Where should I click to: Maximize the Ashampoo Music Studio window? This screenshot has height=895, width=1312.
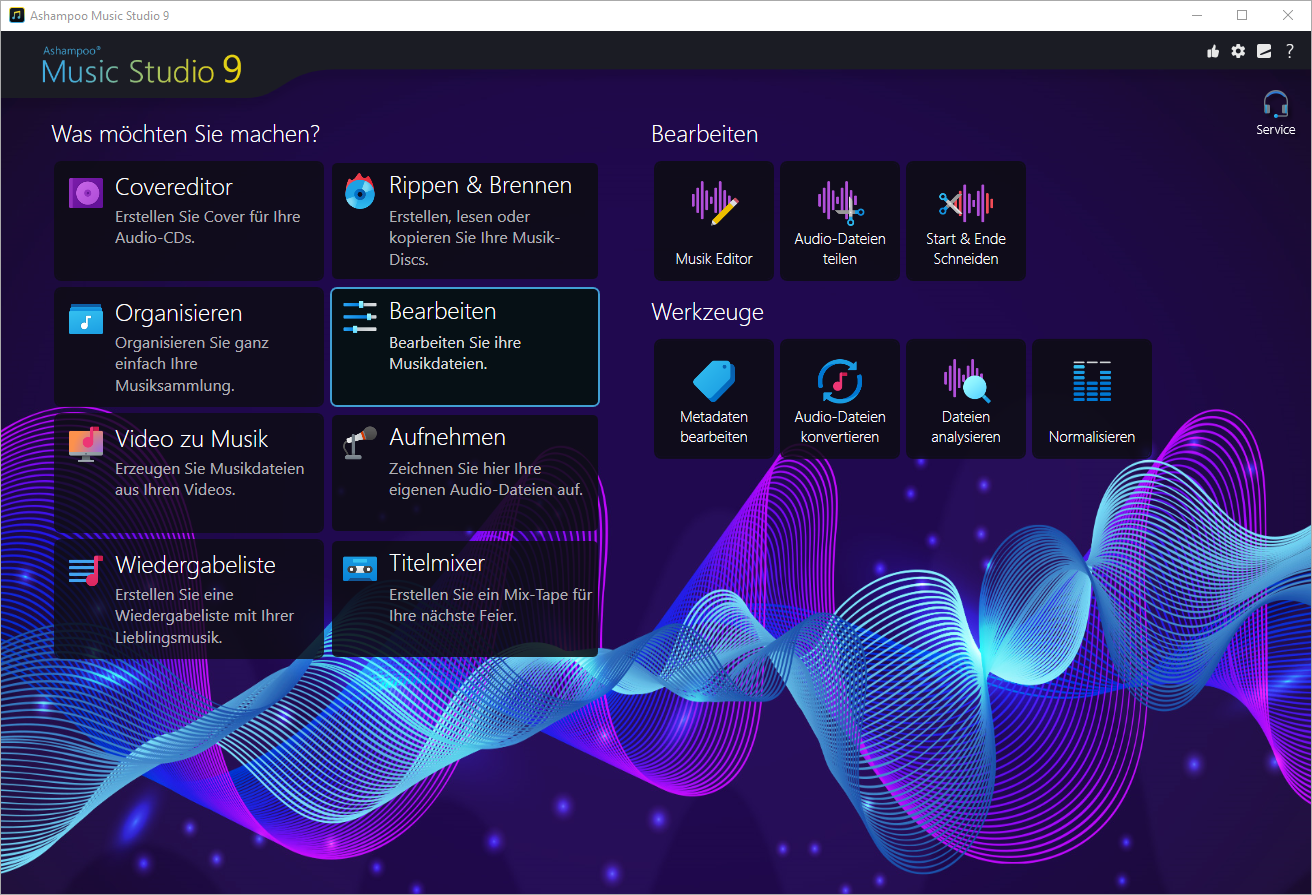[1242, 15]
